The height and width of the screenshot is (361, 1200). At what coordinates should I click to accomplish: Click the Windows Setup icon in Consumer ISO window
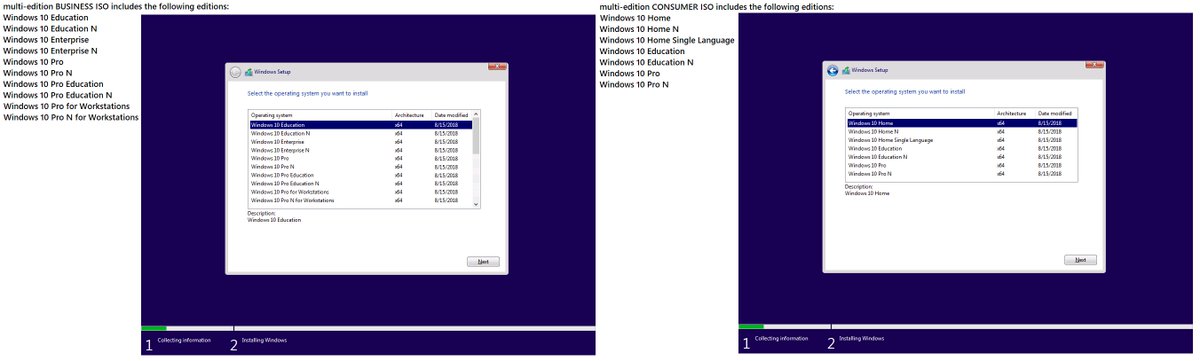tap(846, 70)
